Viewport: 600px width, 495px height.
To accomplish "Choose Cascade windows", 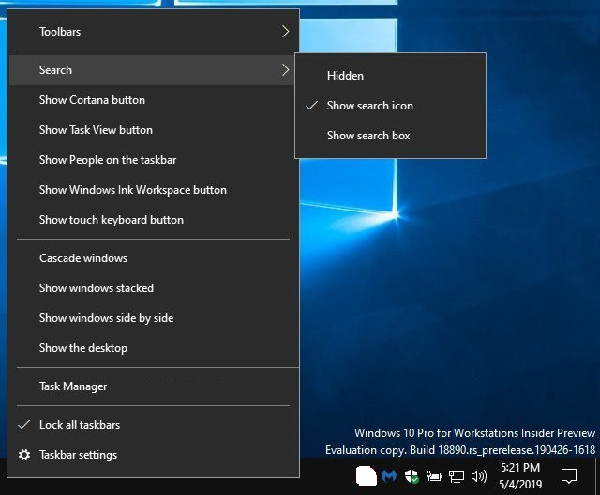I will pyautogui.click(x=153, y=258).
